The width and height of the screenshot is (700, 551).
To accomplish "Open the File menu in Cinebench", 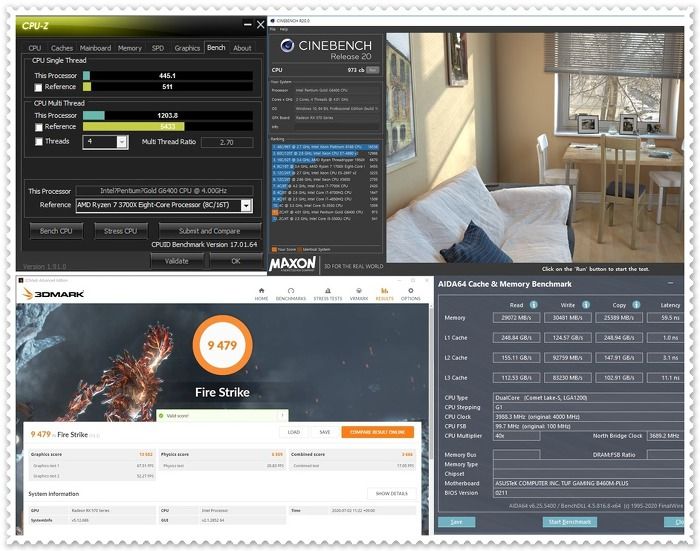I will pos(273,29).
